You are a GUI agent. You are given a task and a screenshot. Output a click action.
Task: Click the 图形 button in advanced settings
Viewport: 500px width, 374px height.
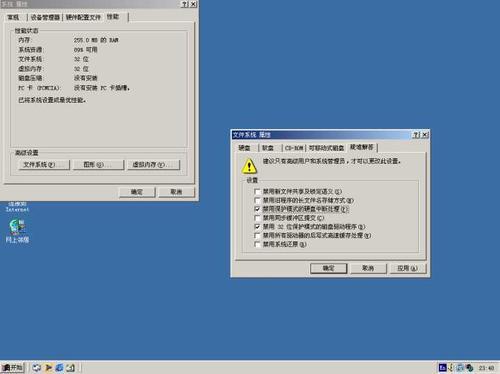click(98, 165)
